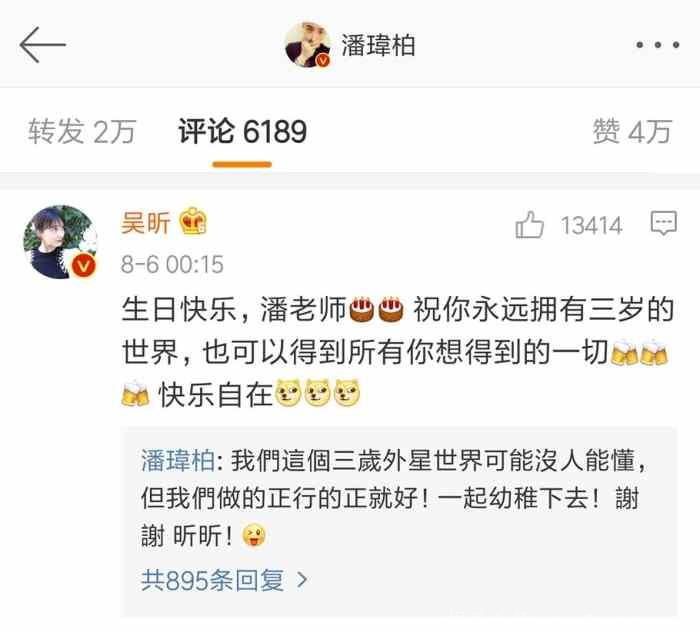Tap 潘玮柏 avatar in the header

tap(308, 45)
